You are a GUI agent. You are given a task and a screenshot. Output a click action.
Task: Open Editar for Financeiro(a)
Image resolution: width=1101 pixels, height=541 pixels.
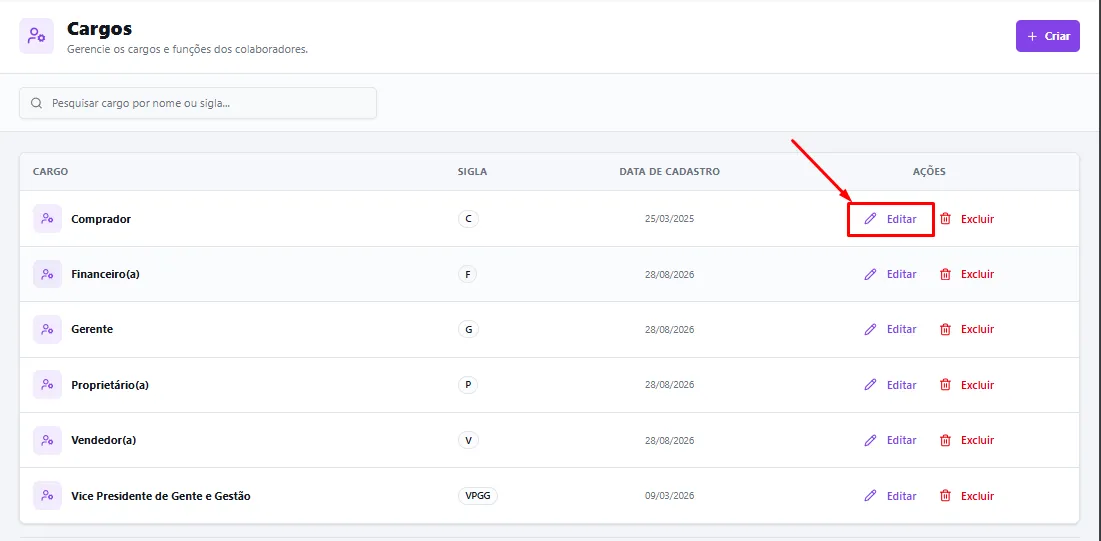902,274
